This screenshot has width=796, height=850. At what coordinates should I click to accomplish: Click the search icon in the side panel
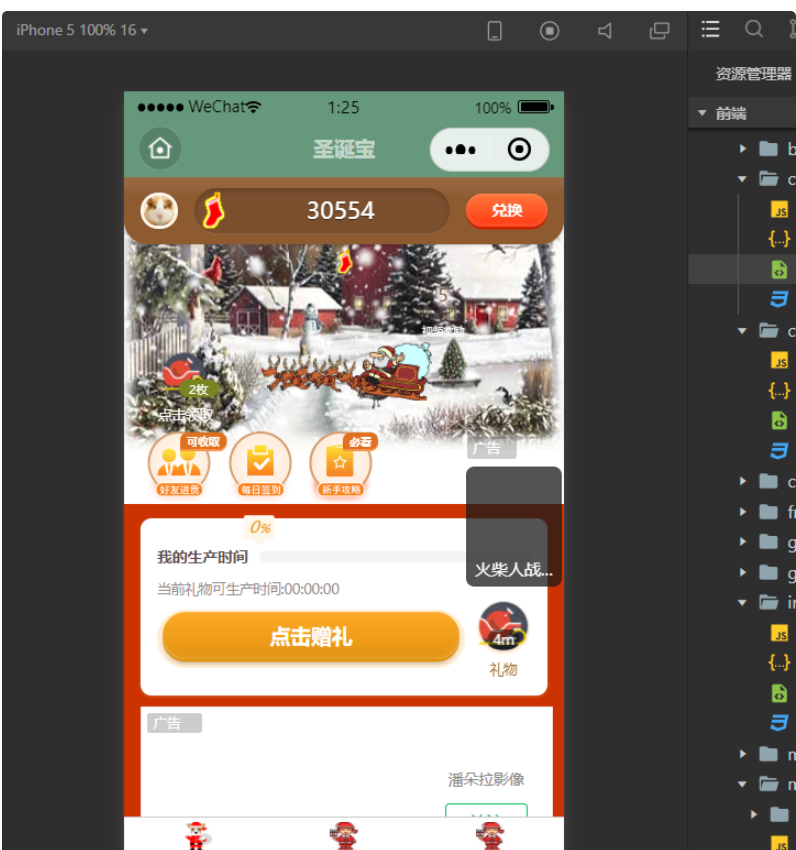(x=754, y=29)
